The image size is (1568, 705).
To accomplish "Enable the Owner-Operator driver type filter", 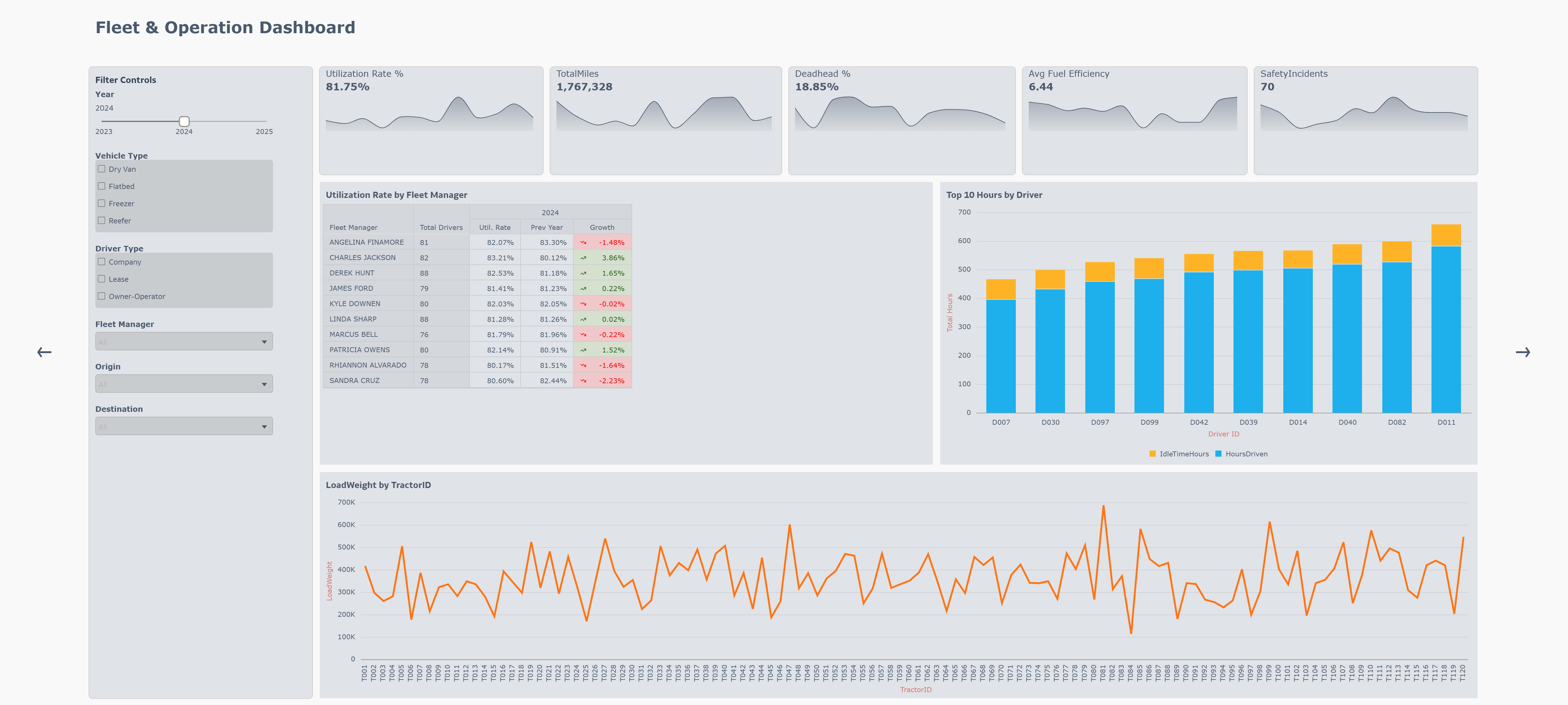I will [102, 296].
